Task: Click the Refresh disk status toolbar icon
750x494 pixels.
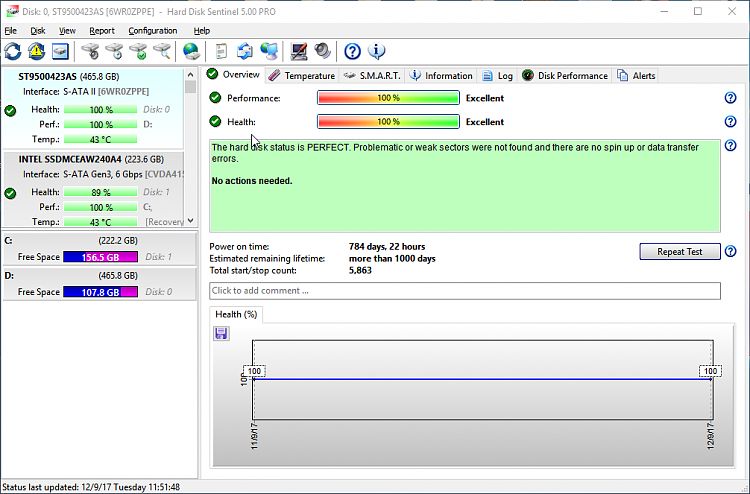Action: 13,51
